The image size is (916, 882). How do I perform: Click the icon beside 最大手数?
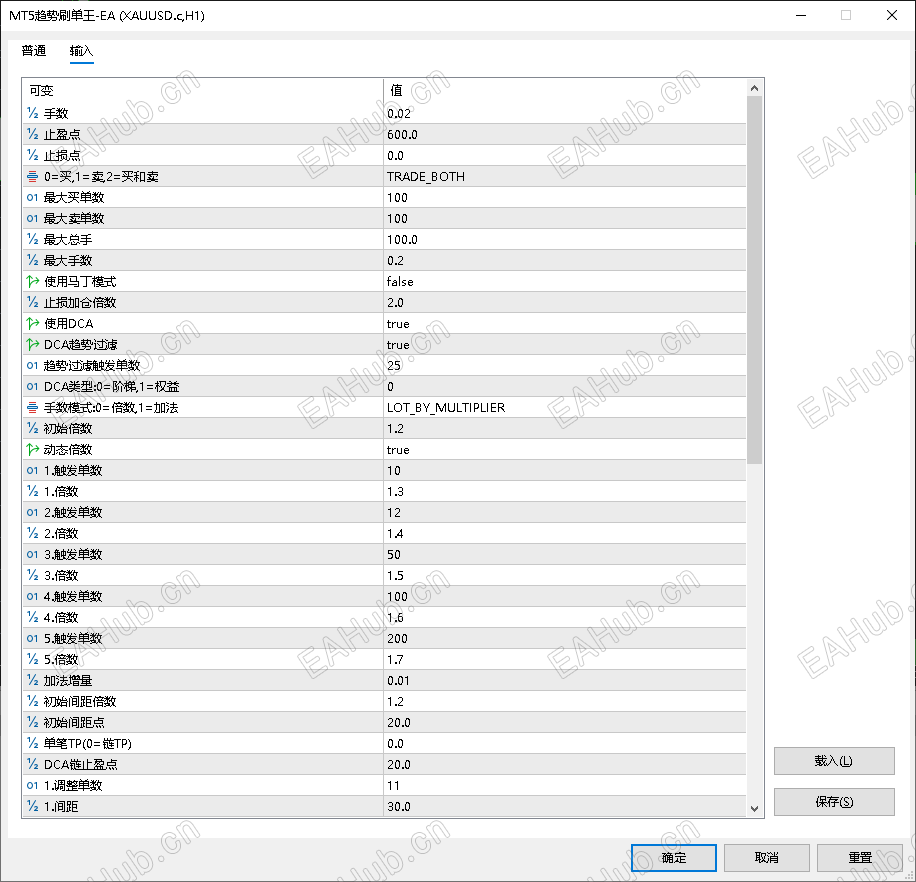[33, 261]
